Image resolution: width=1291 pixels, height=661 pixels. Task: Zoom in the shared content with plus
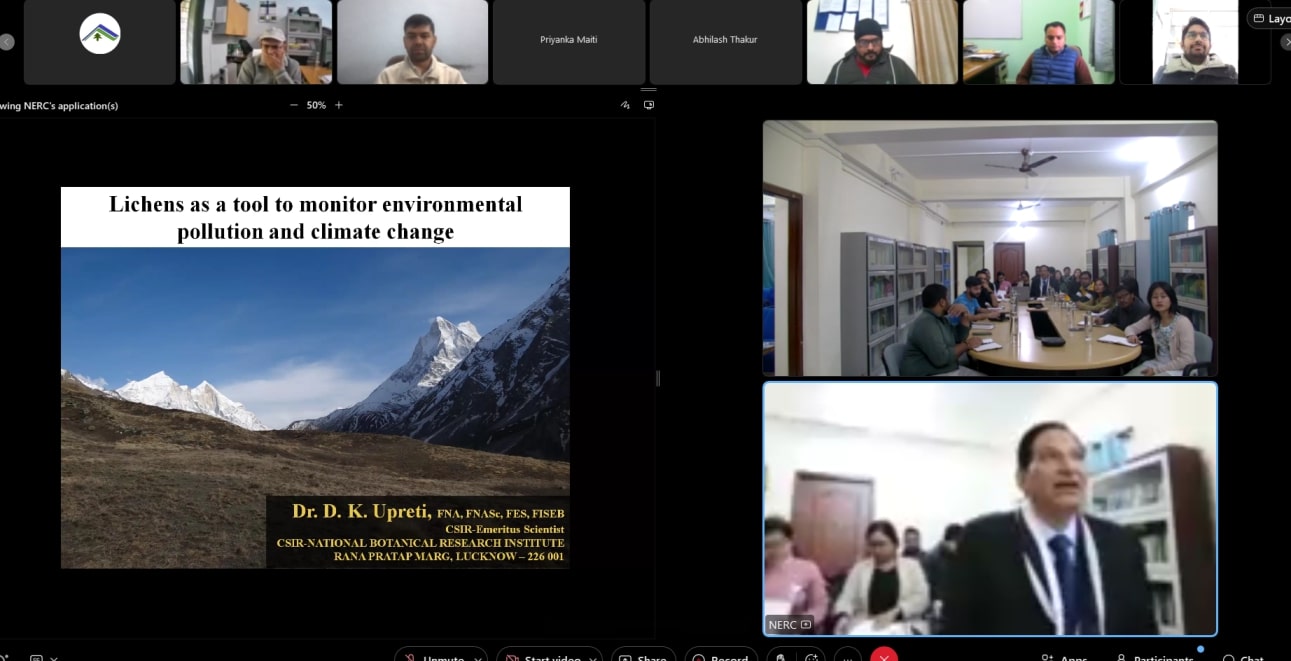[339, 105]
